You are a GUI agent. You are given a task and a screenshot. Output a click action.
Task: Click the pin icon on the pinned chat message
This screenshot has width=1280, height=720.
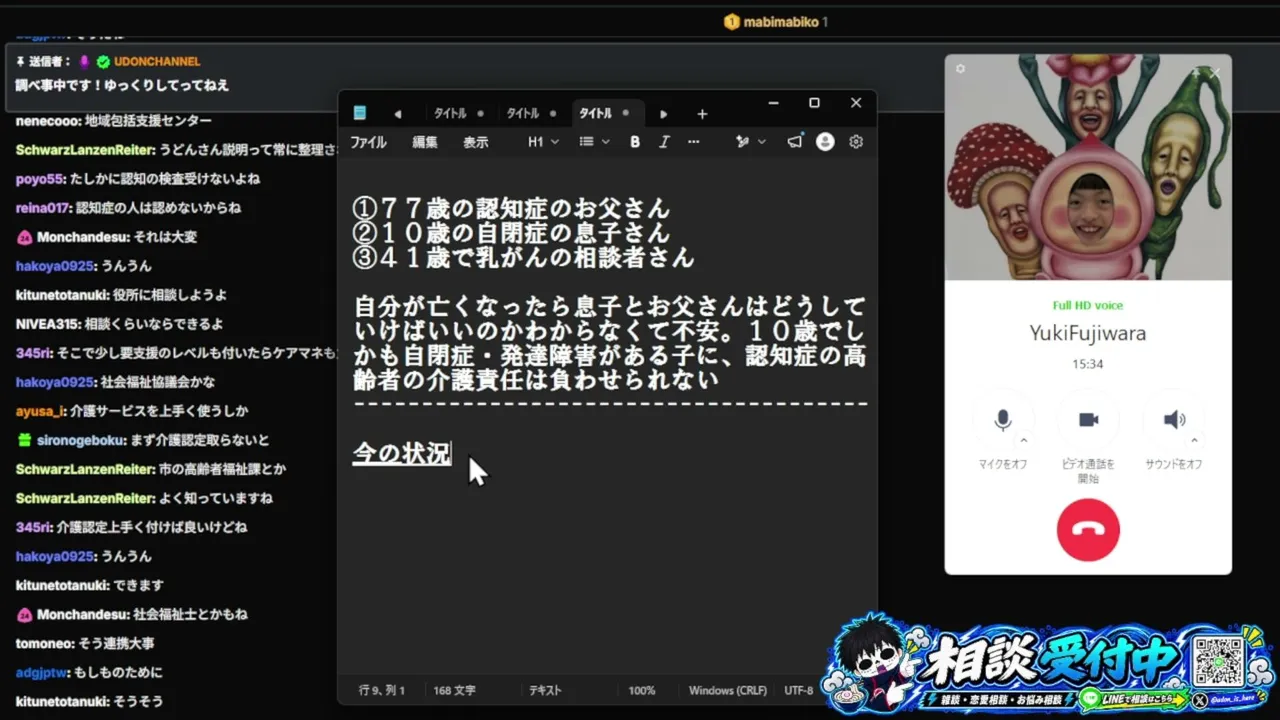(20, 62)
